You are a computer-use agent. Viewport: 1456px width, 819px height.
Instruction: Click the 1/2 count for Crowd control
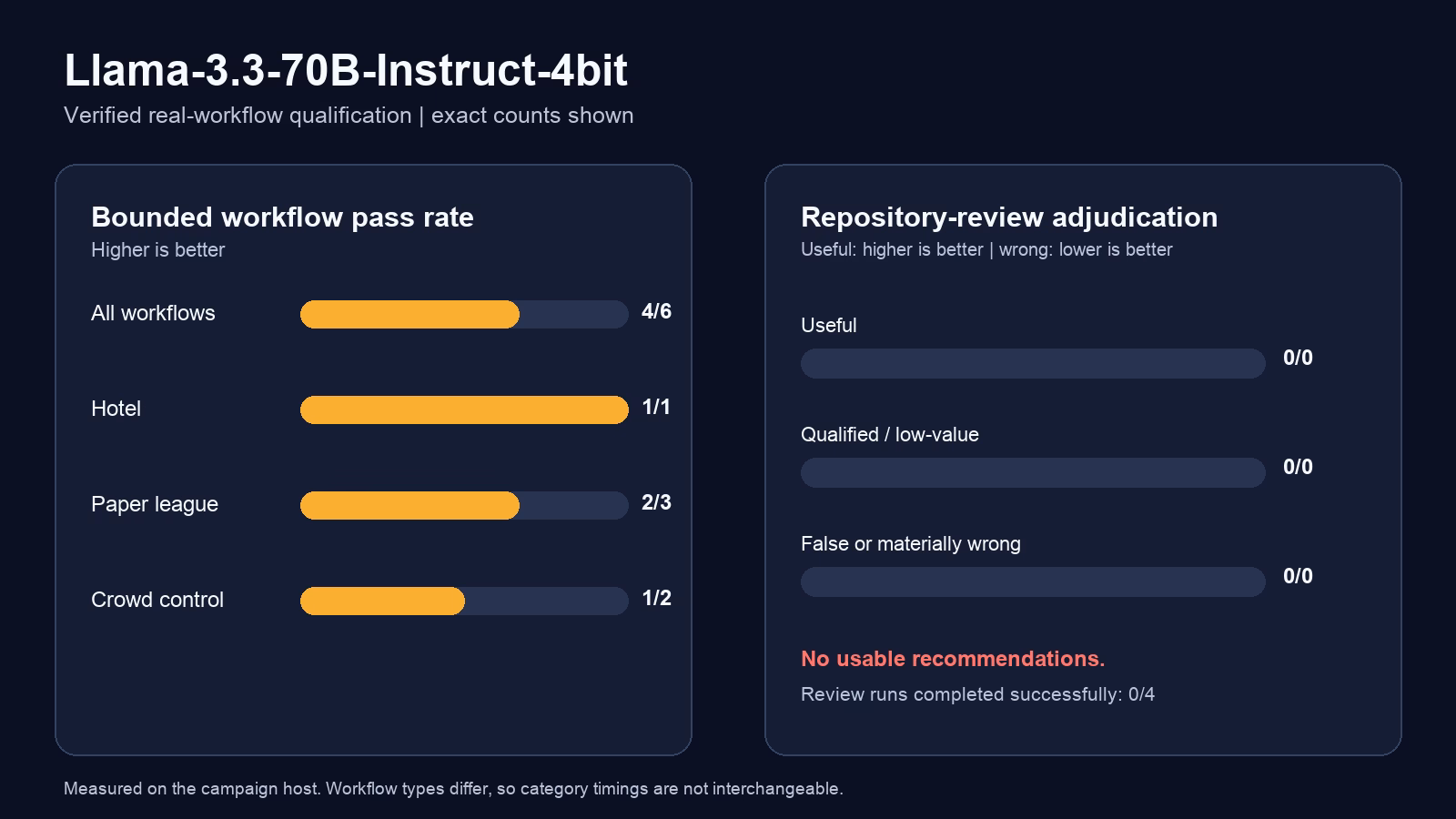click(656, 598)
